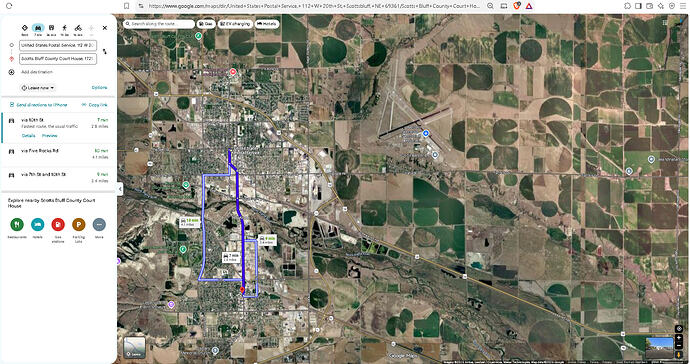Zoom out on the map
The height and width of the screenshot is (364, 690).
click(679, 346)
